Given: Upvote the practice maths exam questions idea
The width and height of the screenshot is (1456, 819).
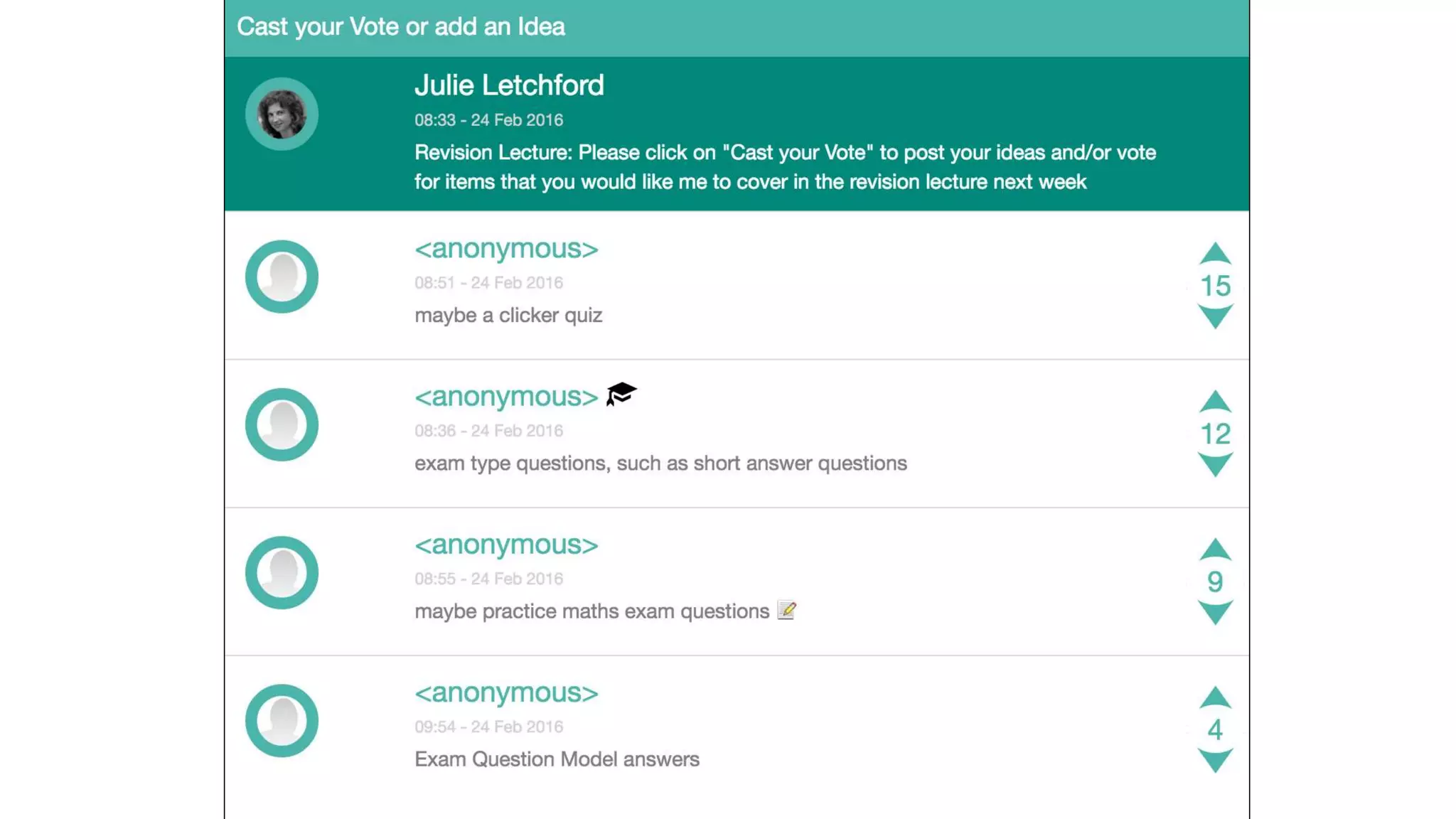Looking at the screenshot, I should 1215,550.
